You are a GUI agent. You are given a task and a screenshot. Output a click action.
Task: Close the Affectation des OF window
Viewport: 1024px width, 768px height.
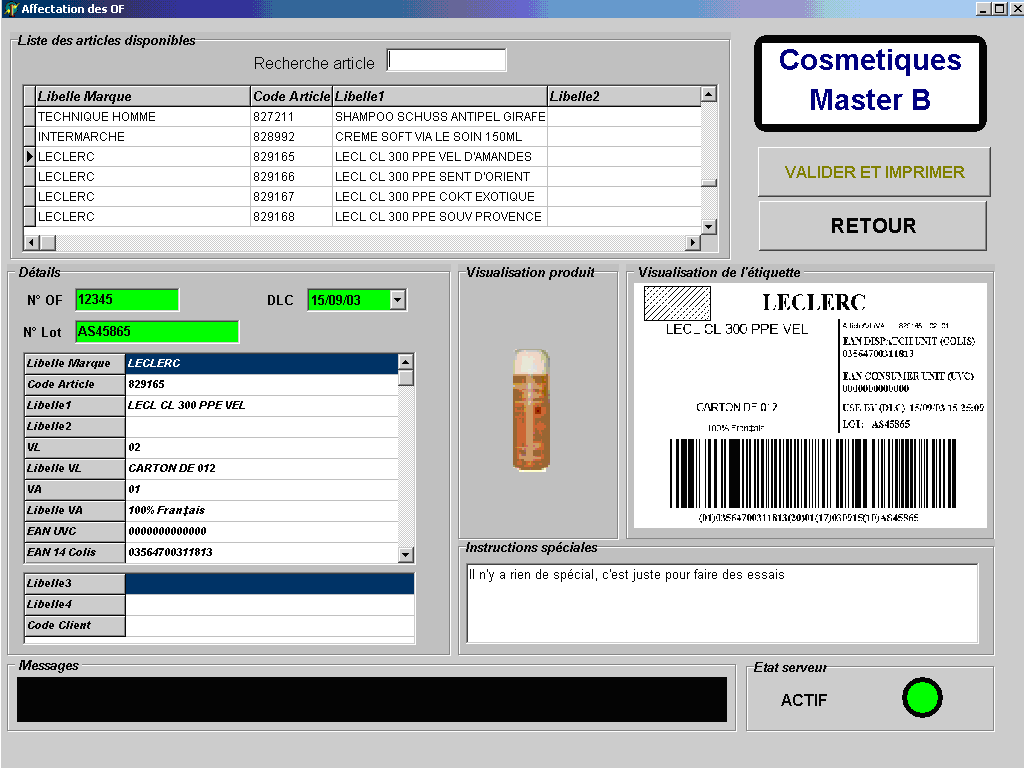1015,8
